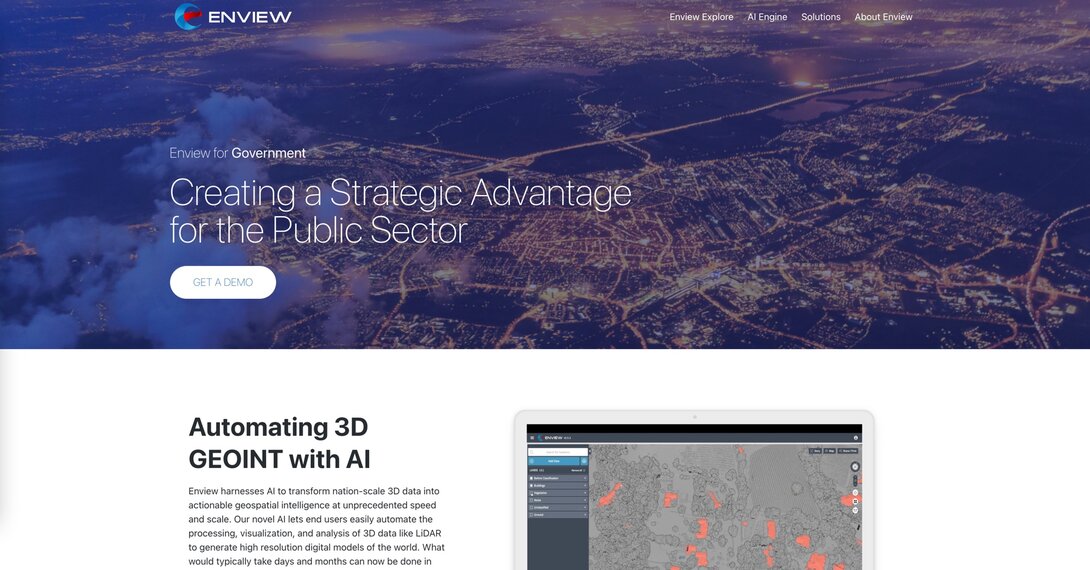Click the 'Automating 3D GEOINT with AI' heading
Image resolution: width=1090 pixels, height=570 pixels.
point(279,443)
